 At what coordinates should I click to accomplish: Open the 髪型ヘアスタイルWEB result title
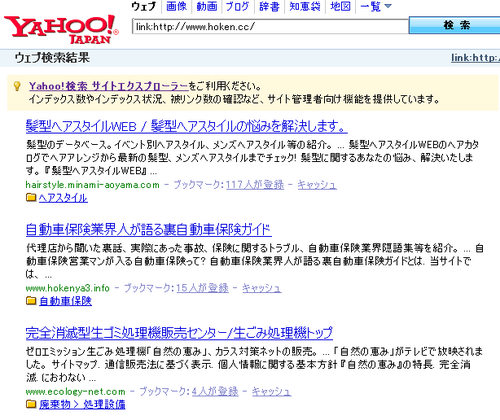pos(187,127)
